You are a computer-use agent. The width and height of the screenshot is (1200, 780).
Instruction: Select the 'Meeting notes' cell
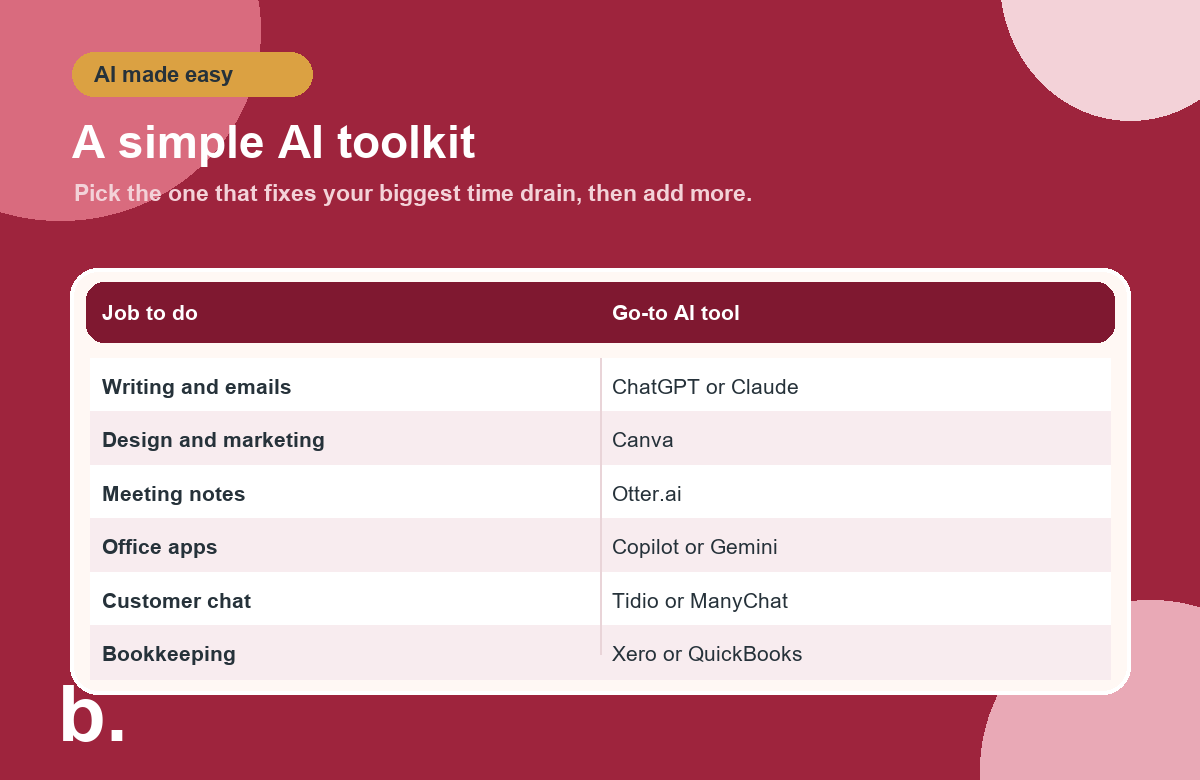pyautogui.click(x=345, y=492)
